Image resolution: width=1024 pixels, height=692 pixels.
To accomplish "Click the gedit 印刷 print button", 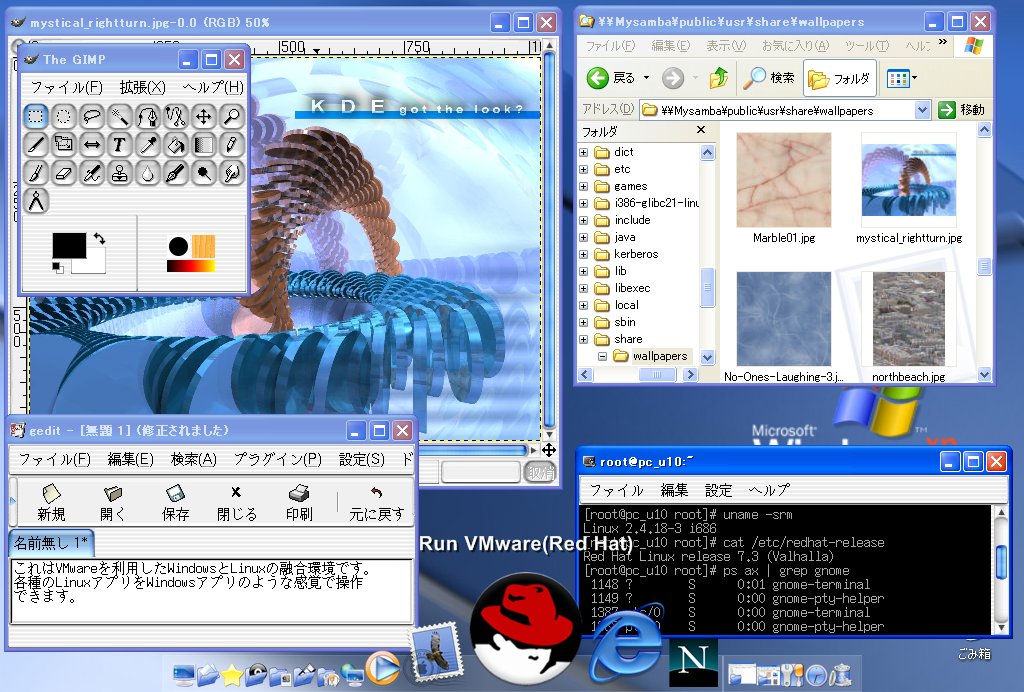I will (299, 503).
